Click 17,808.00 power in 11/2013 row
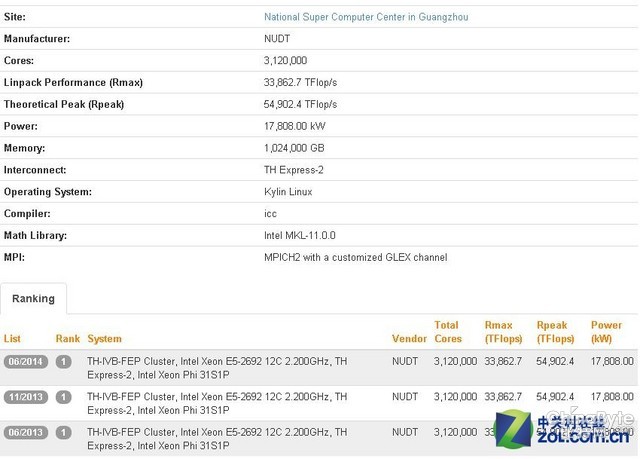 [x=612, y=397]
